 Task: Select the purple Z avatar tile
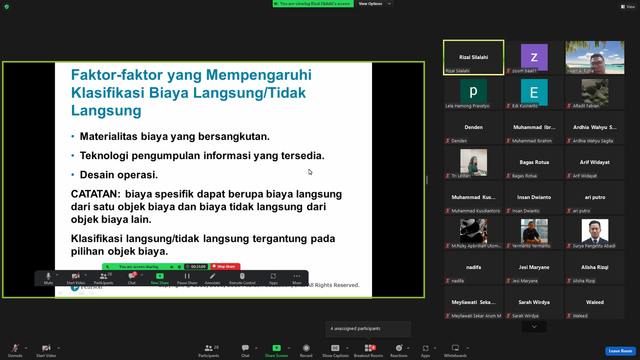click(x=534, y=57)
